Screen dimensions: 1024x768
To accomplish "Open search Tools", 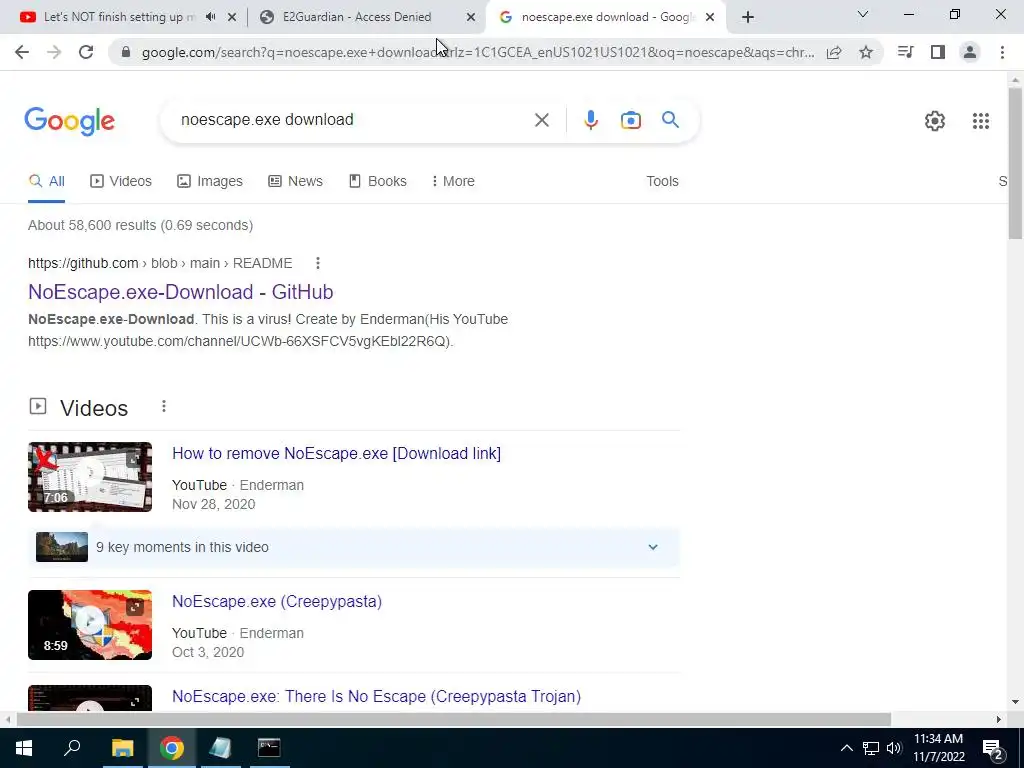I will click(662, 181).
